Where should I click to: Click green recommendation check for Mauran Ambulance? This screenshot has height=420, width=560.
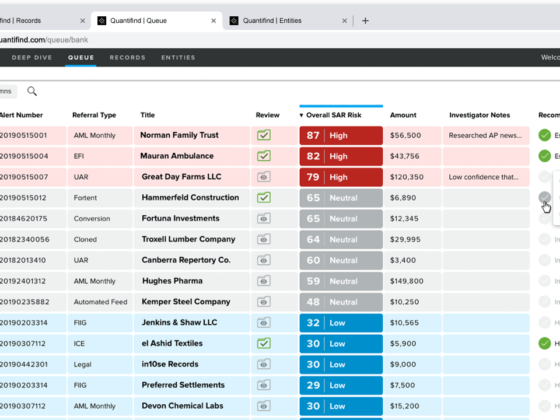coord(545,156)
